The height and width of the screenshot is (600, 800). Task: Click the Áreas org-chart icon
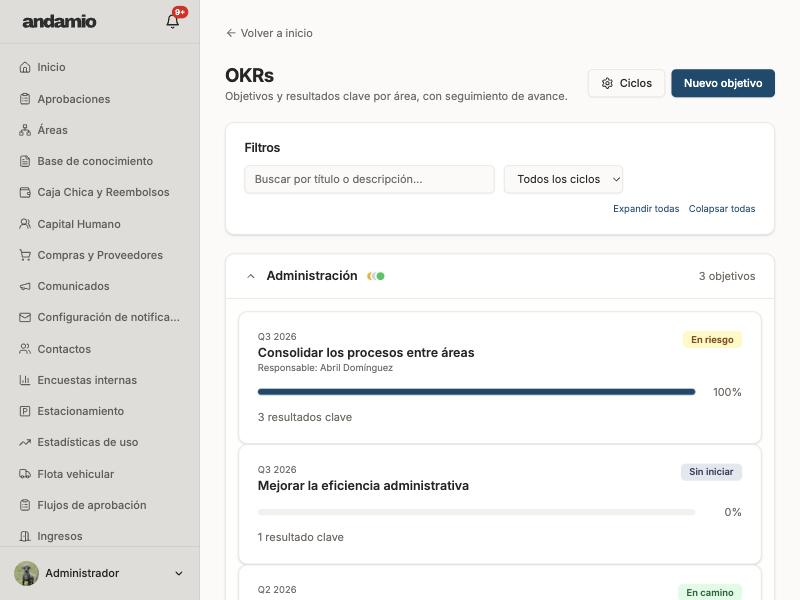tap(25, 130)
